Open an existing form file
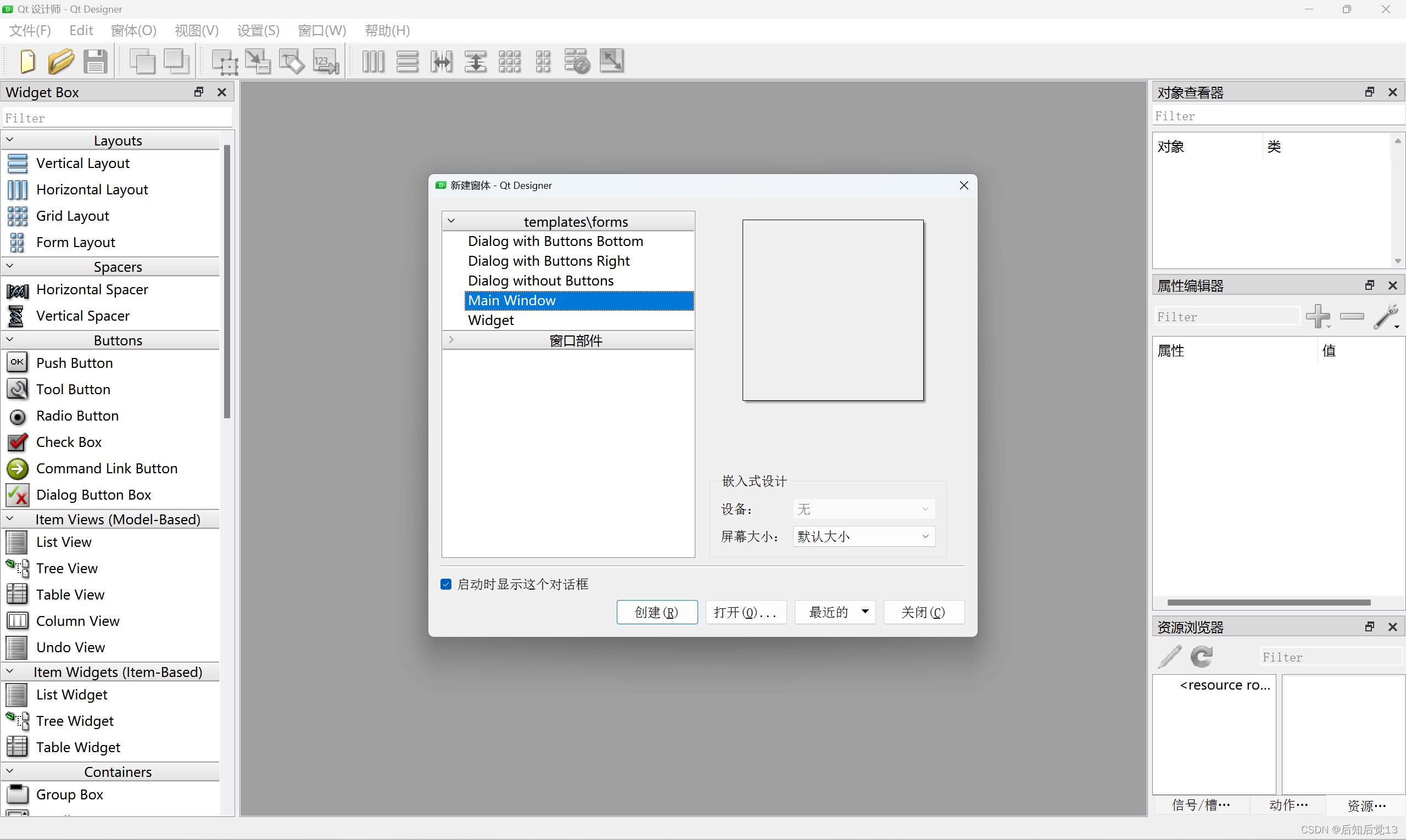 click(61, 61)
